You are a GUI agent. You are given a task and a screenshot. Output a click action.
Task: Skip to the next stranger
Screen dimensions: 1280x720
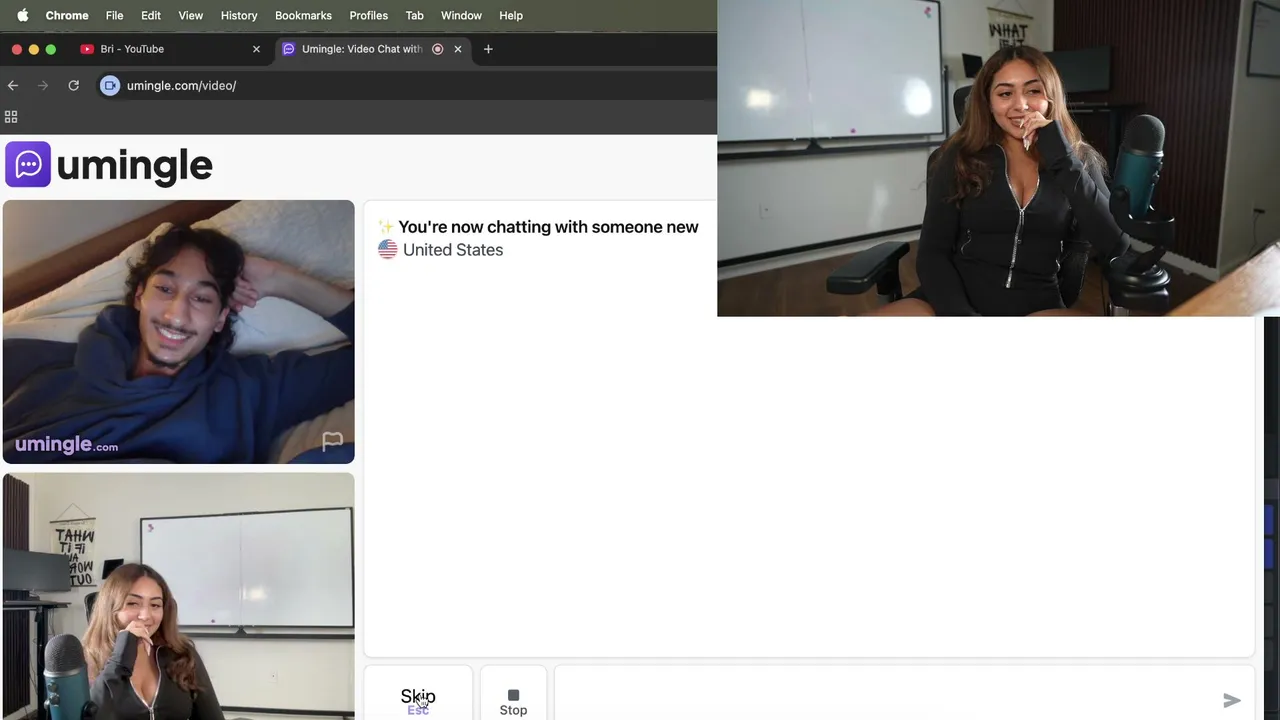418,695
